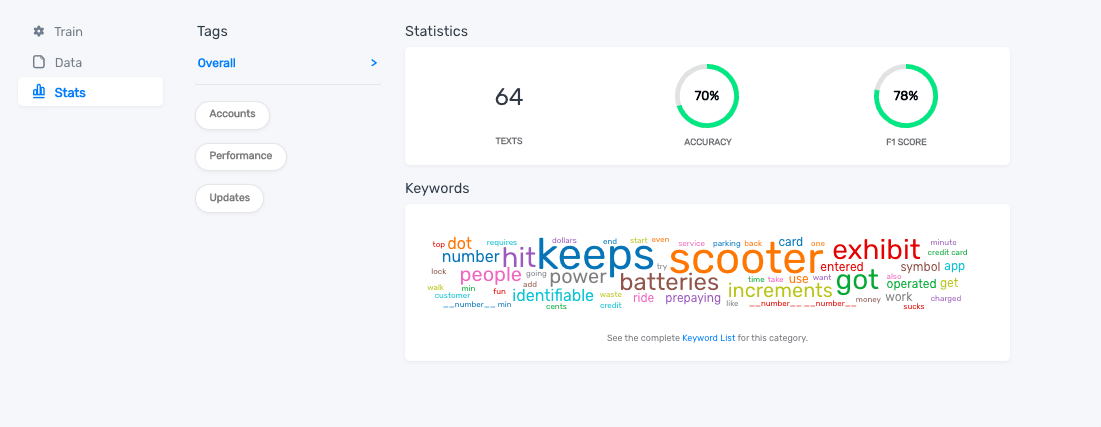Click the keyword 'batteries' in cloud
This screenshot has width=1101, height=427.
669,283
